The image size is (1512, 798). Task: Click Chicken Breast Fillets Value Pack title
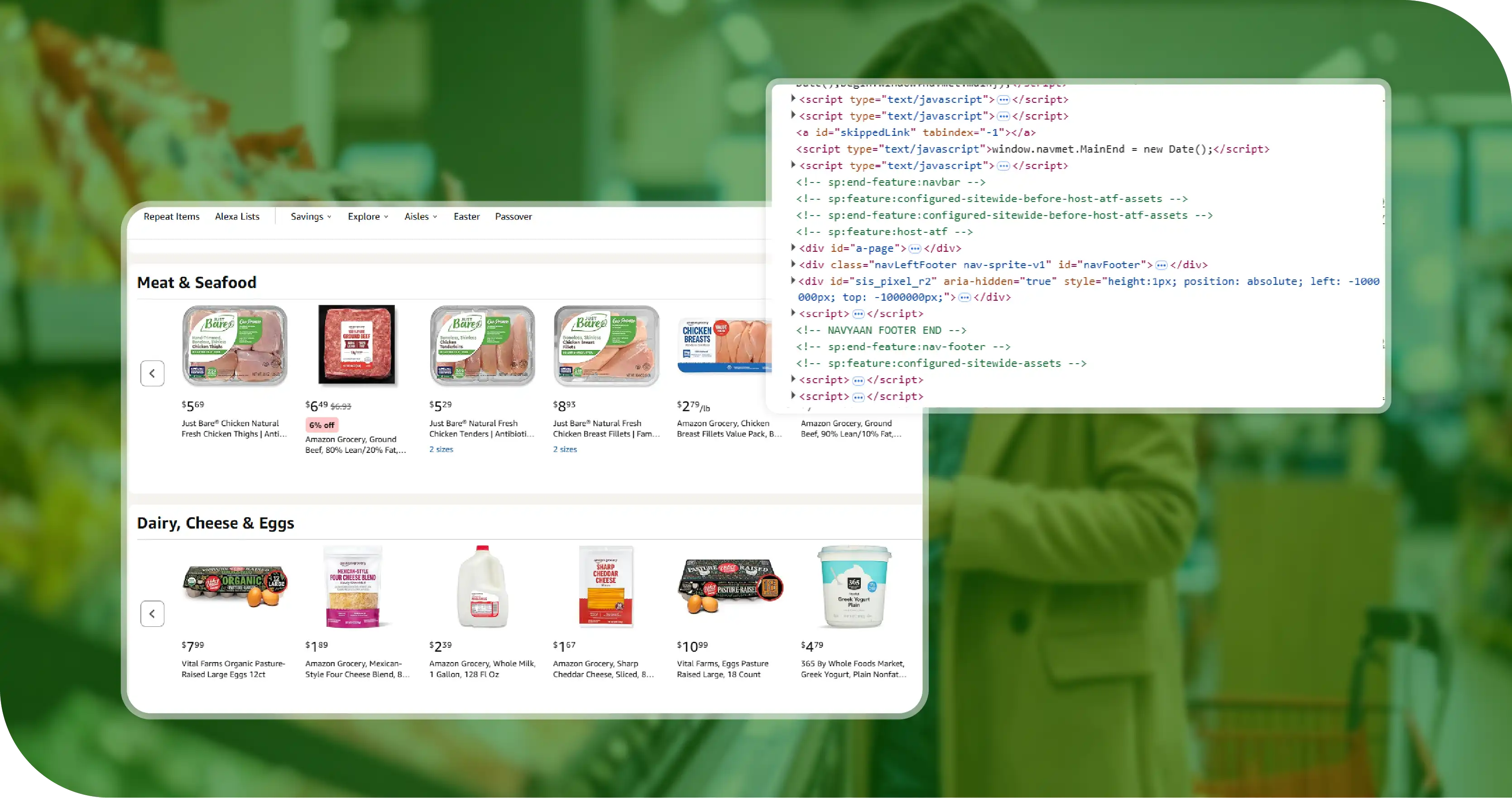pyautogui.click(x=729, y=428)
